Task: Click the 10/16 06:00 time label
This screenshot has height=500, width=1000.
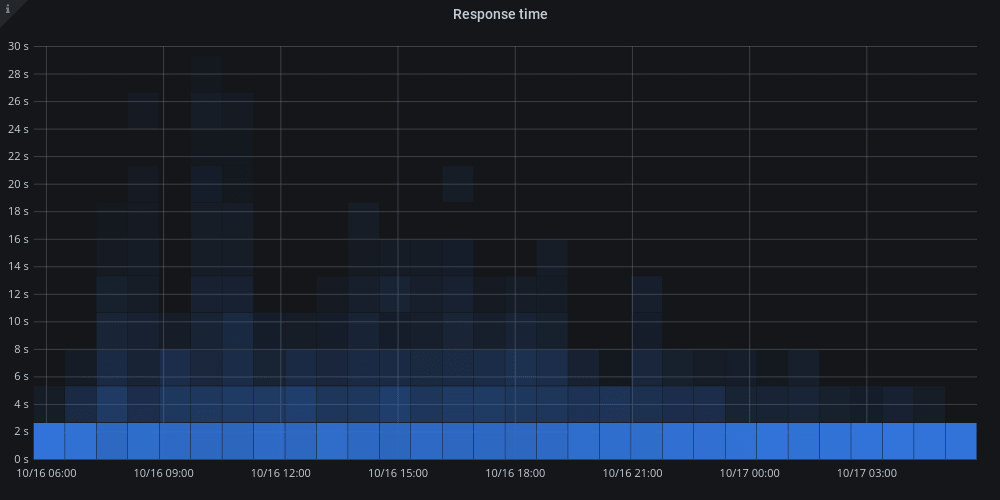Action: (x=46, y=473)
